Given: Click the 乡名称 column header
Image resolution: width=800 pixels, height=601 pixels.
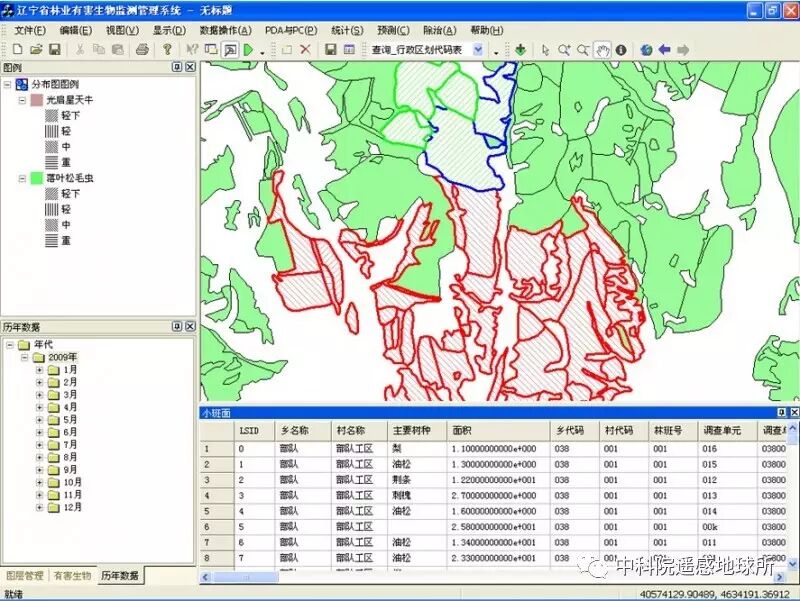Looking at the screenshot, I should (303, 430).
